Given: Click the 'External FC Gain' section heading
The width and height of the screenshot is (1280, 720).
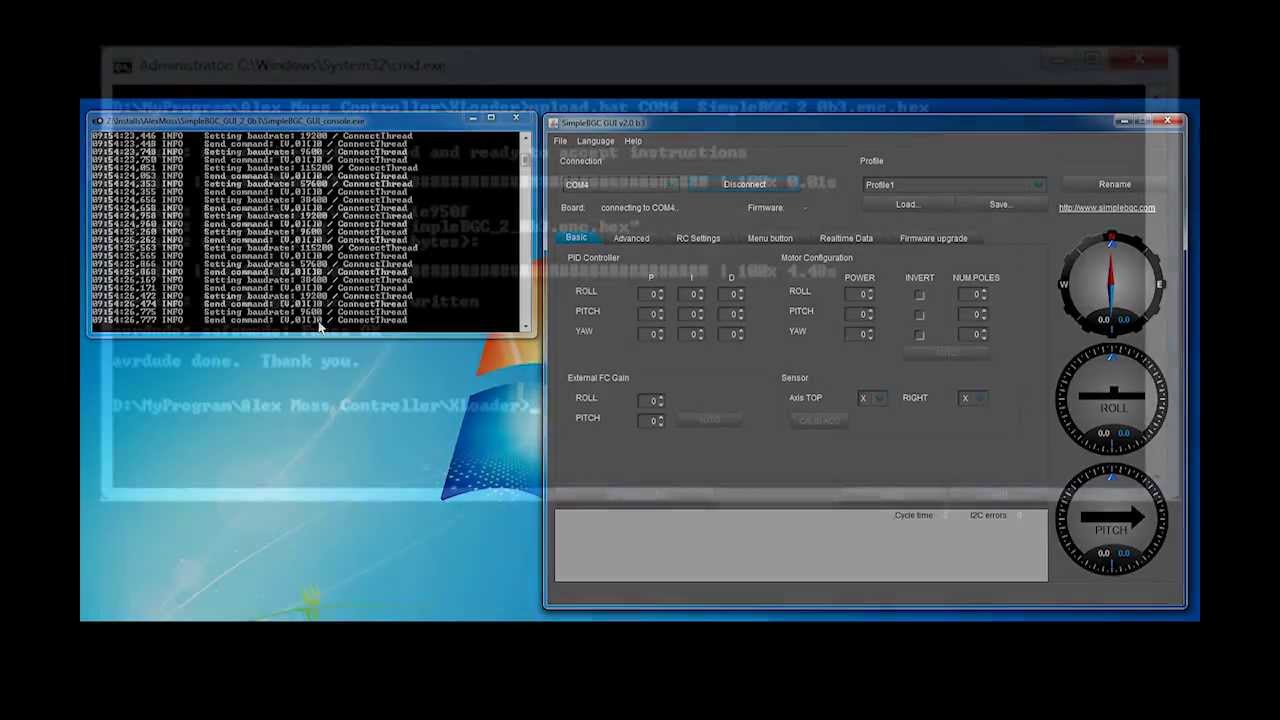Looking at the screenshot, I should pyautogui.click(x=598, y=378).
